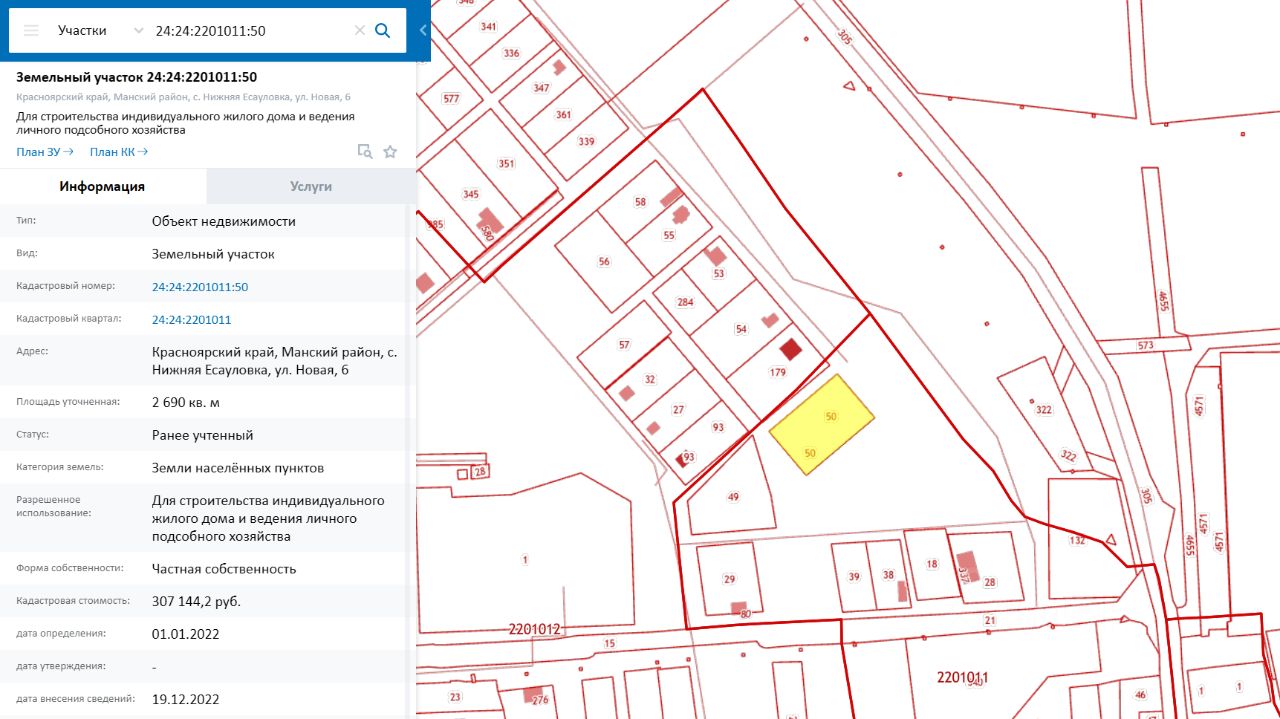This screenshot has width=1280, height=719.
Task: Select parcel 38 on the map
Action: coord(887,575)
